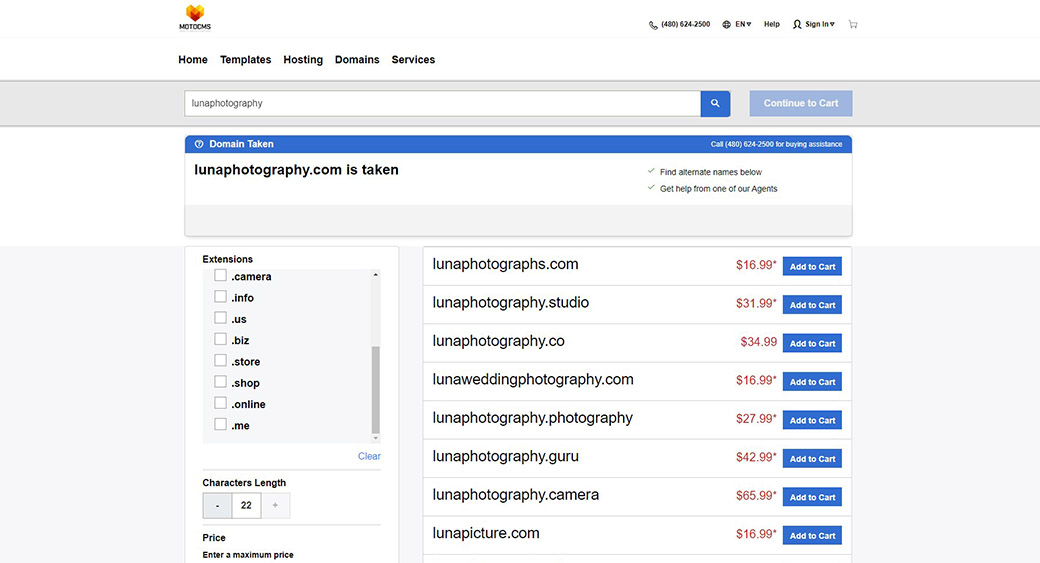Click the globe language icon
Screen dimensions: 1040x563
pyautogui.click(x=727, y=25)
